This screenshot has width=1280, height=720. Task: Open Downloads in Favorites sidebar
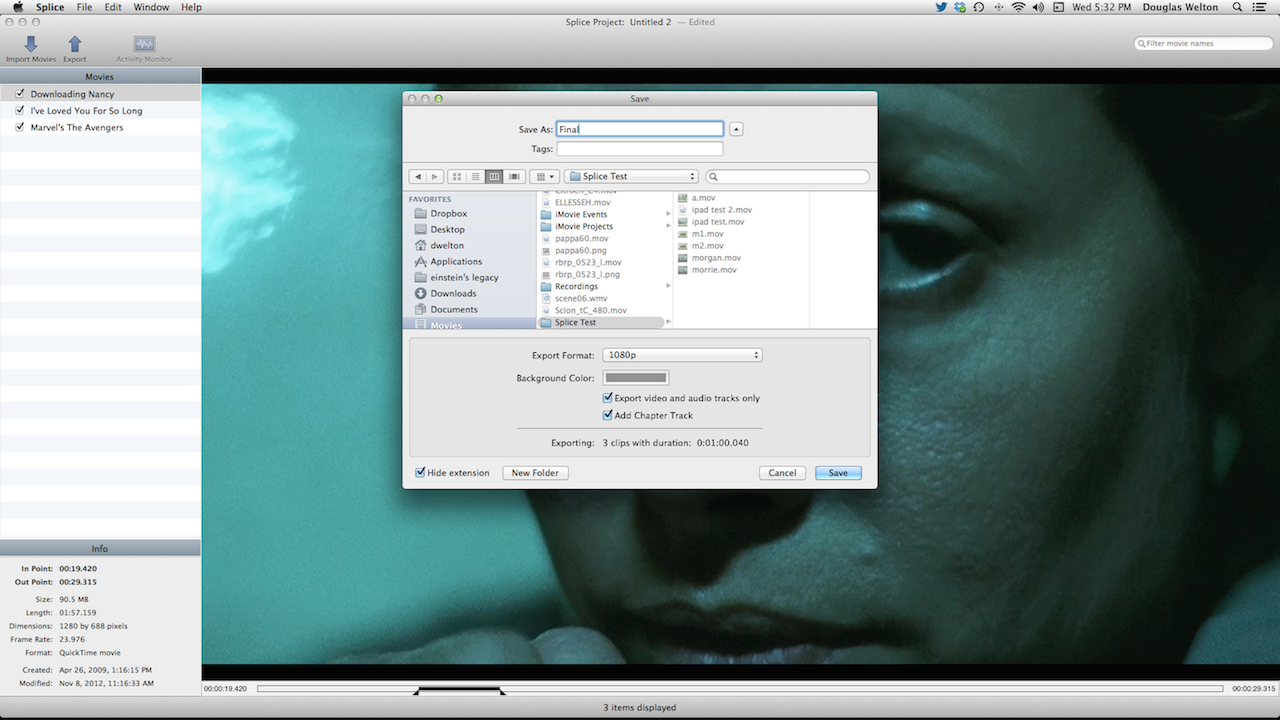(x=453, y=293)
